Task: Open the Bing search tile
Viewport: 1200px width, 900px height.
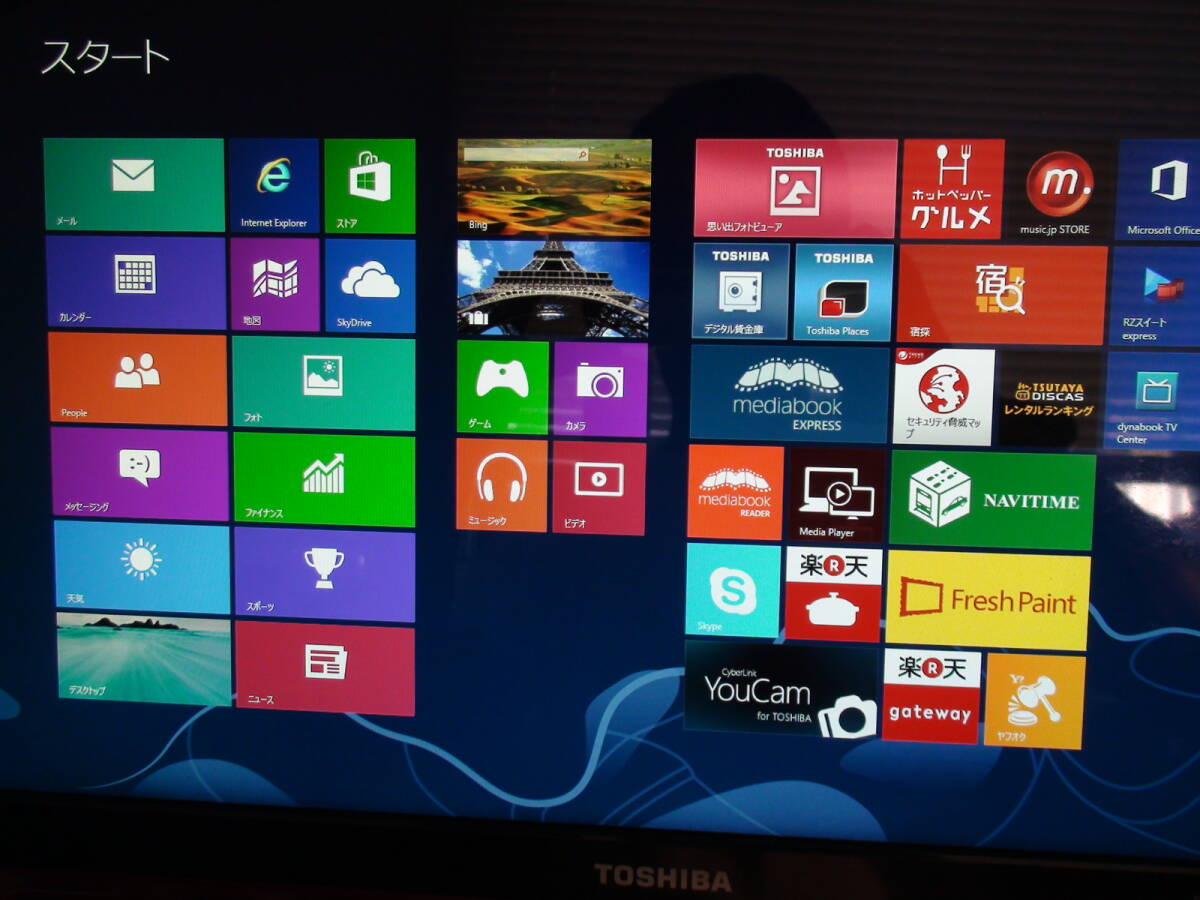Action: [554, 187]
